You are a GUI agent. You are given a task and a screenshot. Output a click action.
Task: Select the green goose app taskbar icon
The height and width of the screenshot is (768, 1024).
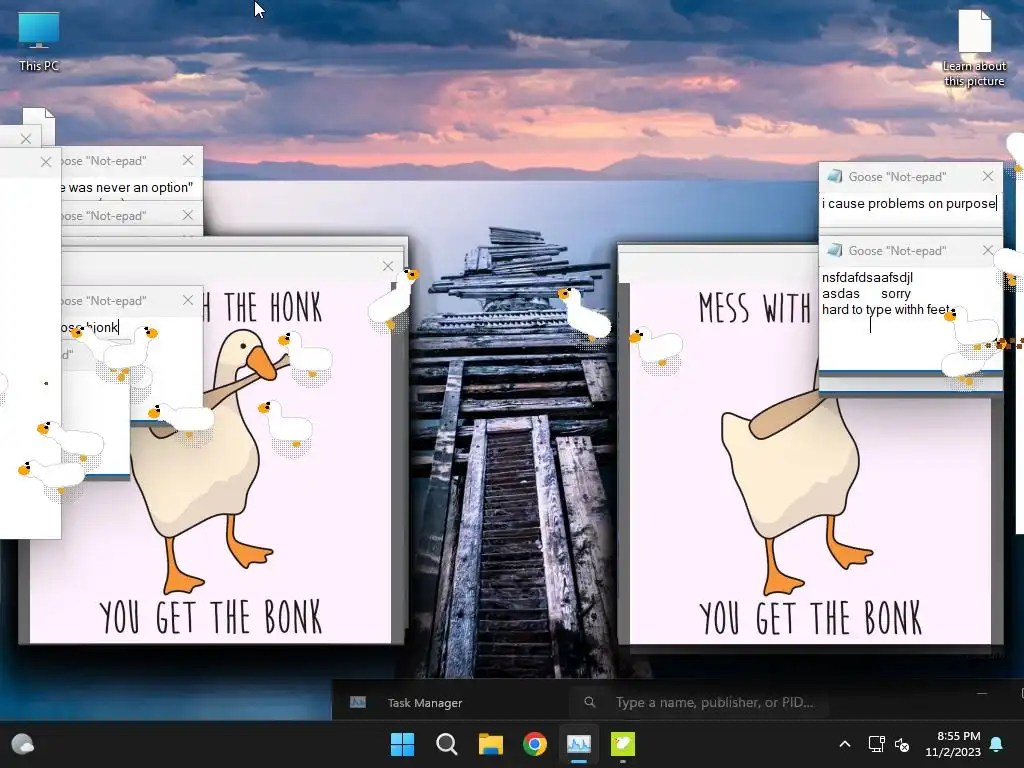click(623, 744)
